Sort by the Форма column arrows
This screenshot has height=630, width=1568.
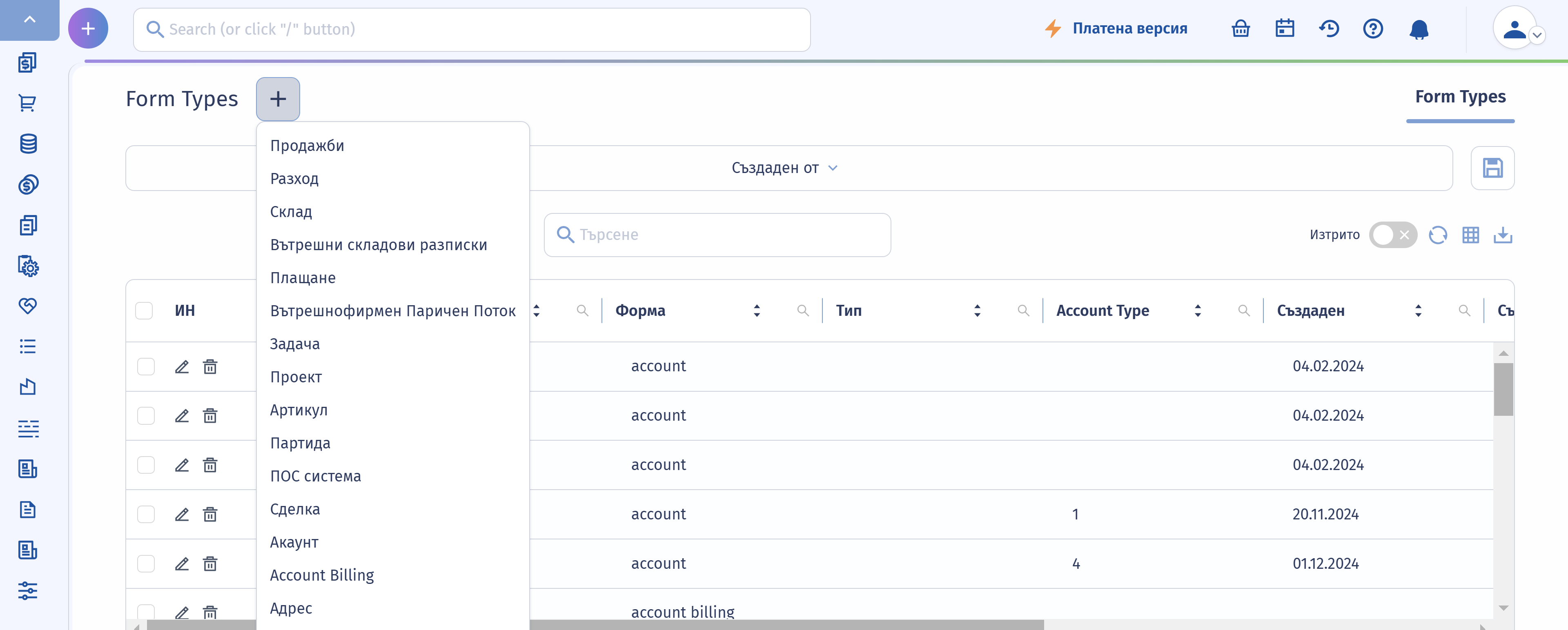tap(757, 311)
